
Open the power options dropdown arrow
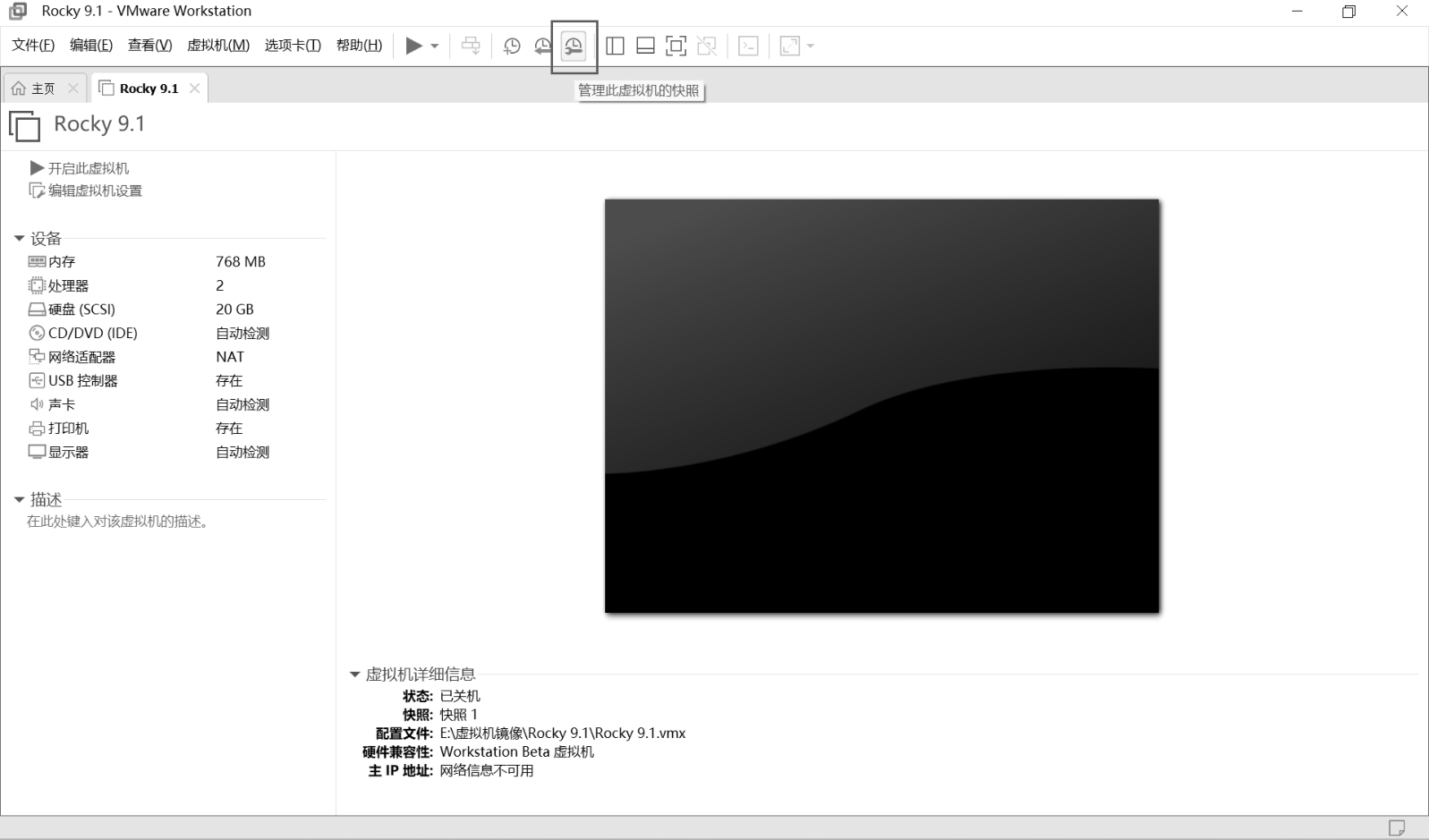(x=435, y=46)
